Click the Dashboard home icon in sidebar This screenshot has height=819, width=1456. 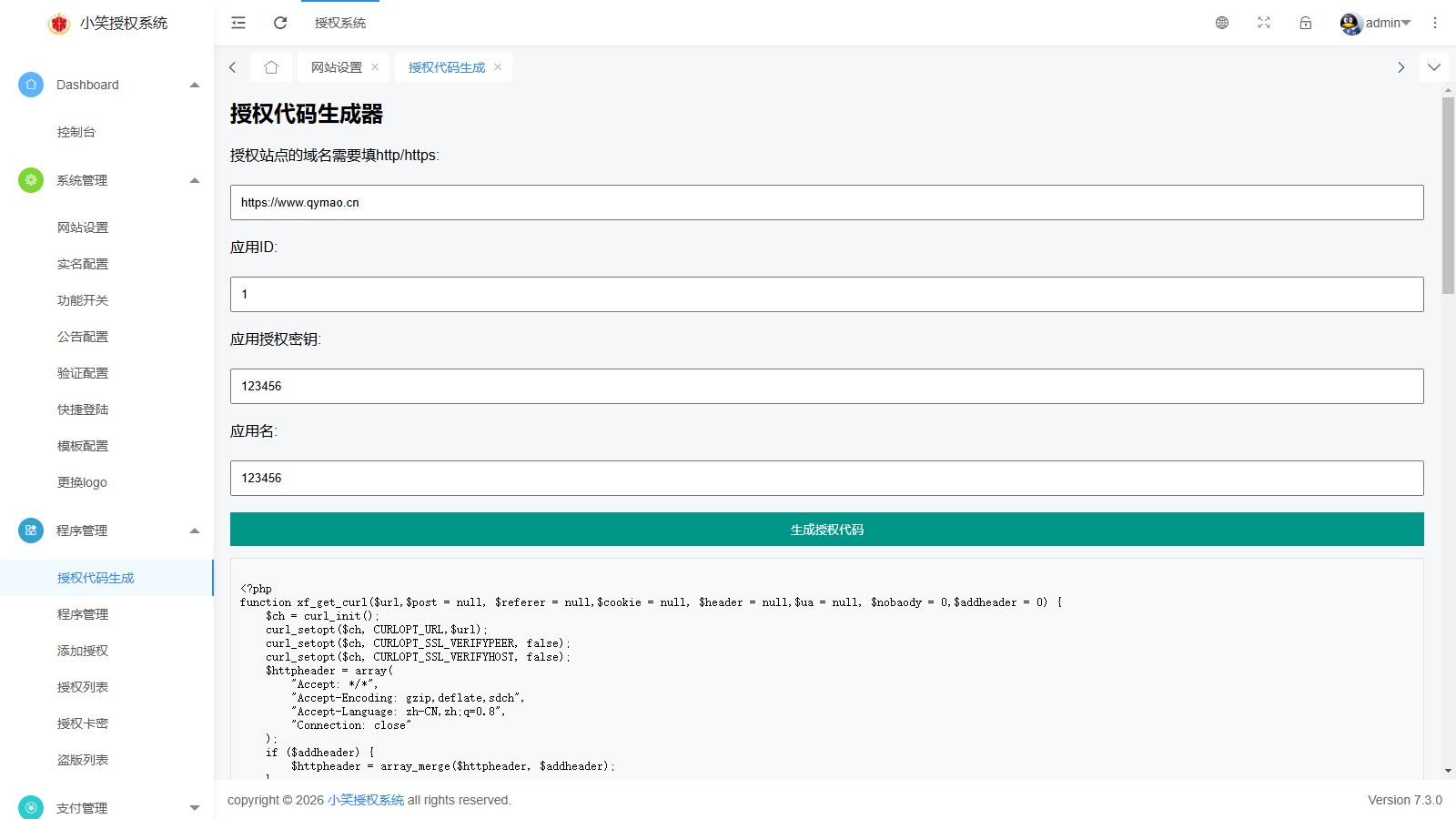point(30,84)
